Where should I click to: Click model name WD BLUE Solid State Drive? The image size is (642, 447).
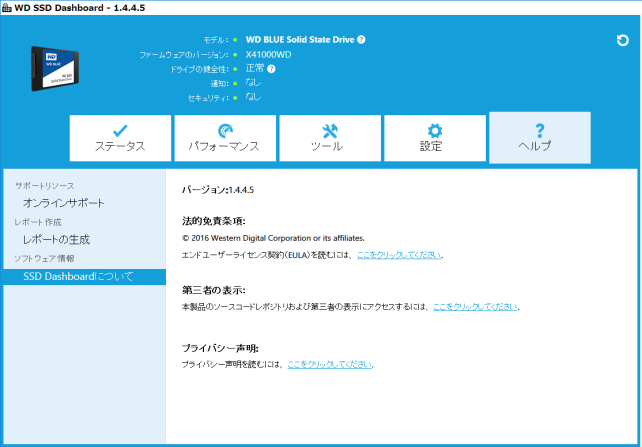[300, 40]
